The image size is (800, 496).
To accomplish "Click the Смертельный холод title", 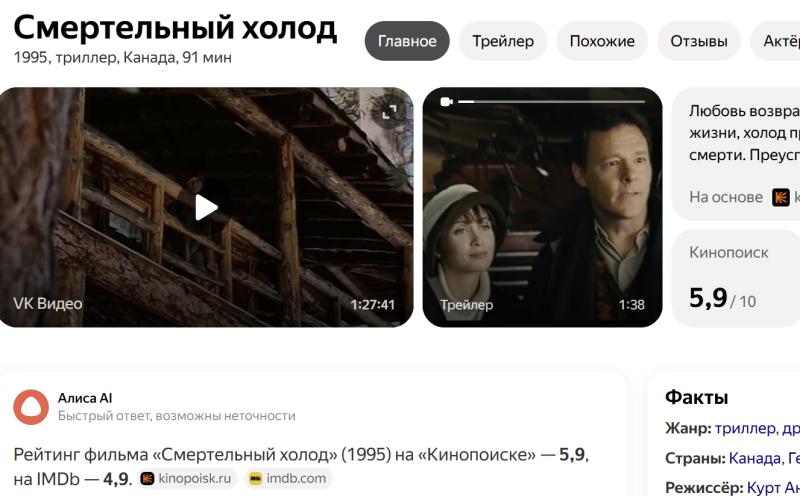I will pos(175,28).
